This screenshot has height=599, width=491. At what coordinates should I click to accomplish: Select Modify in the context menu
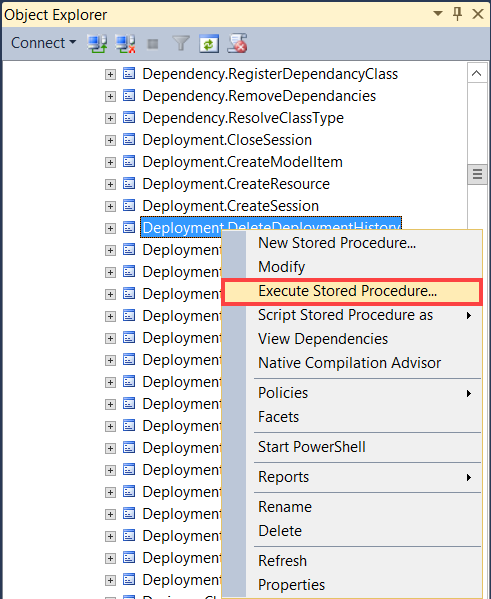(282, 267)
